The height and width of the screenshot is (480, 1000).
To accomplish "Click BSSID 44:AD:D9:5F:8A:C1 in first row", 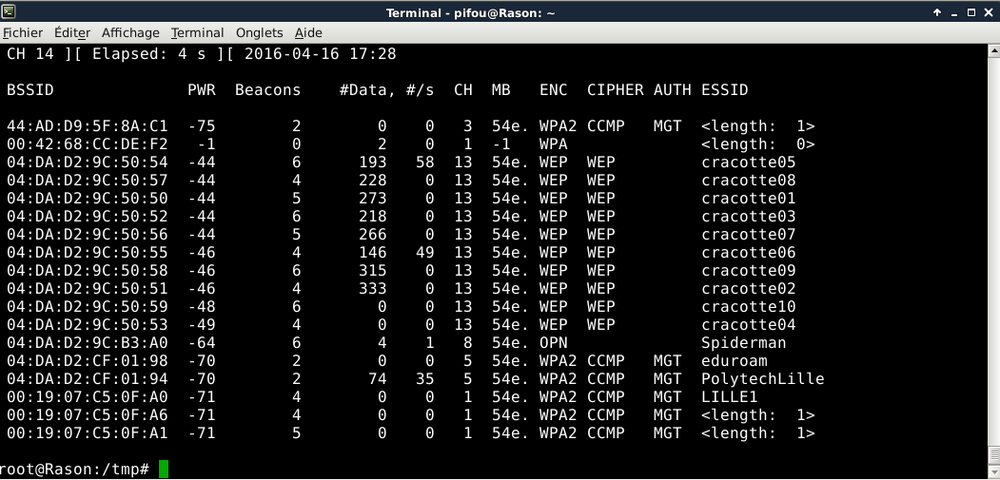I will [x=87, y=126].
